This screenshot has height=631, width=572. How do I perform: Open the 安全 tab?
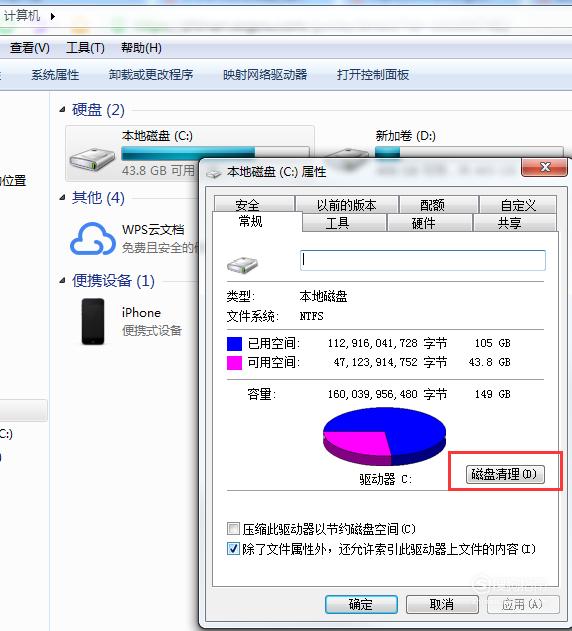pyautogui.click(x=247, y=205)
